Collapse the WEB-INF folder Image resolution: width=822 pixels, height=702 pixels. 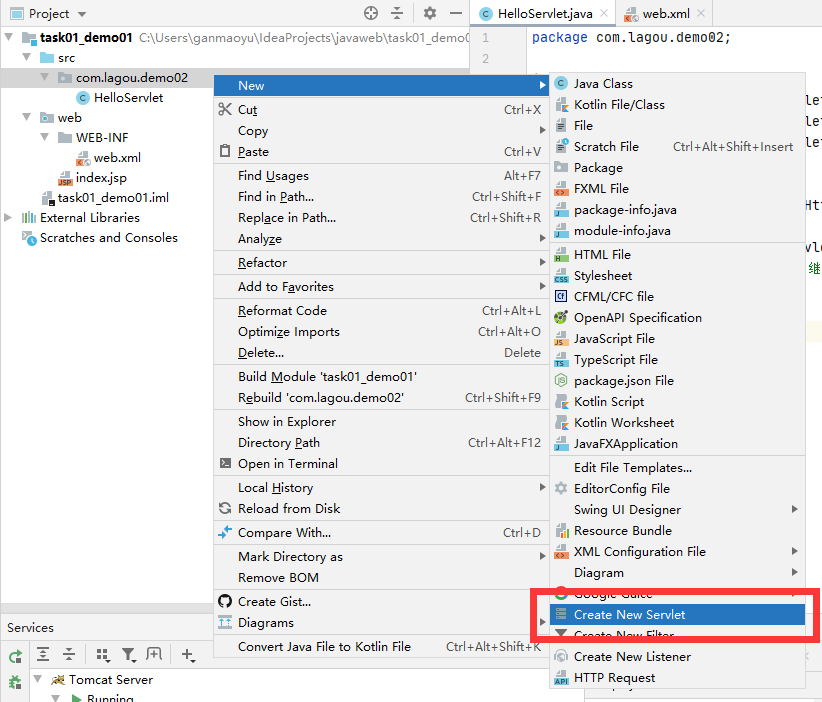45,137
